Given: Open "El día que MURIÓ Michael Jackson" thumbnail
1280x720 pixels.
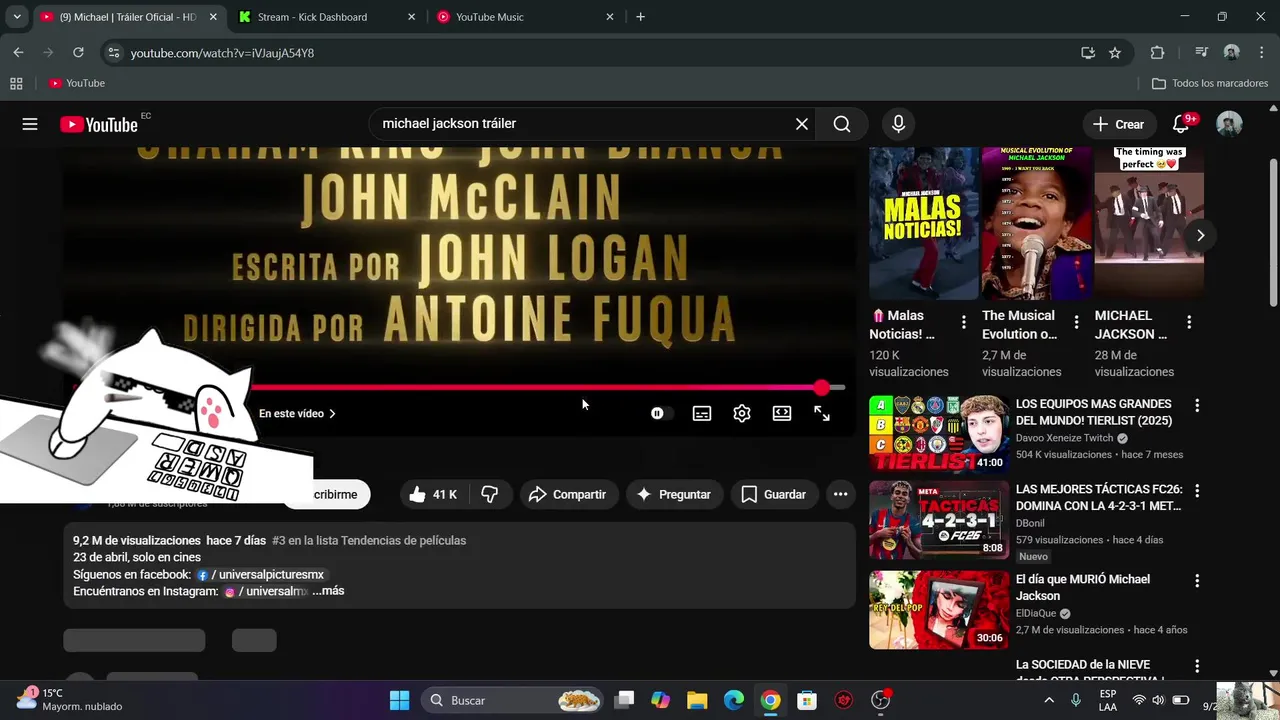Looking at the screenshot, I should pyautogui.click(x=939, y=610).
